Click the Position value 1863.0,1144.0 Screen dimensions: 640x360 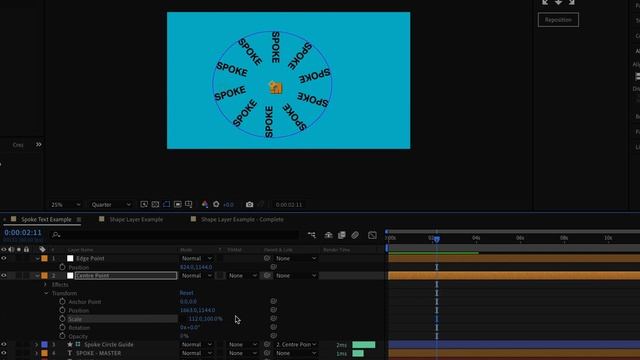[198, 310]
